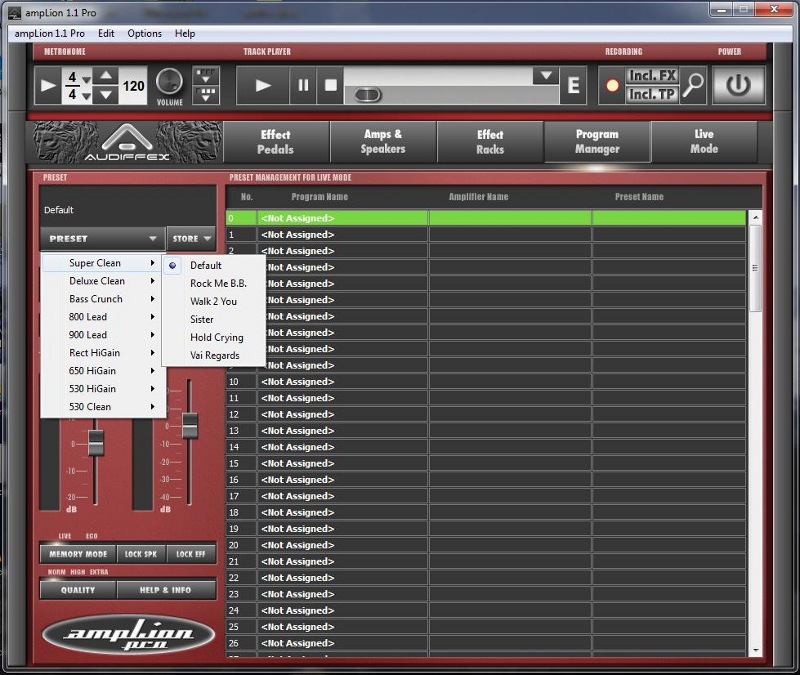800x675 pixels.
Task: Stop the track player
Action: tap(331, 85)
